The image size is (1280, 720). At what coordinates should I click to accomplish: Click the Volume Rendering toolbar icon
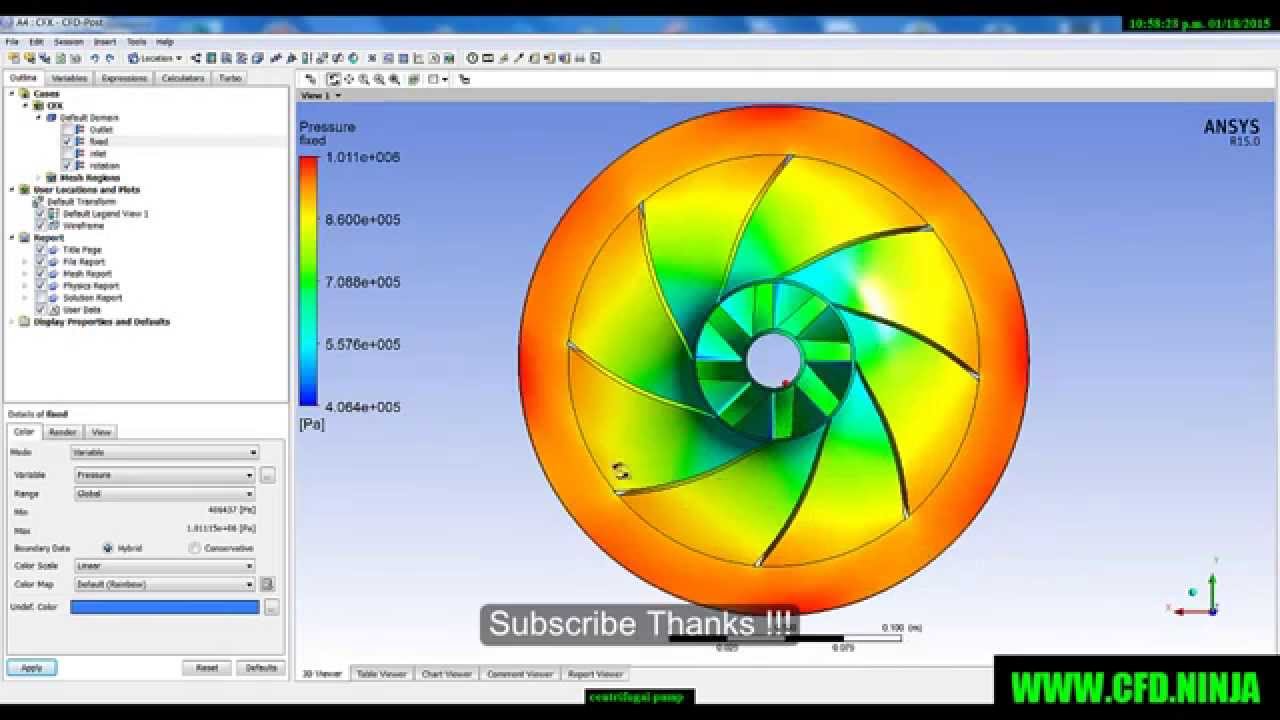[257, 58]
